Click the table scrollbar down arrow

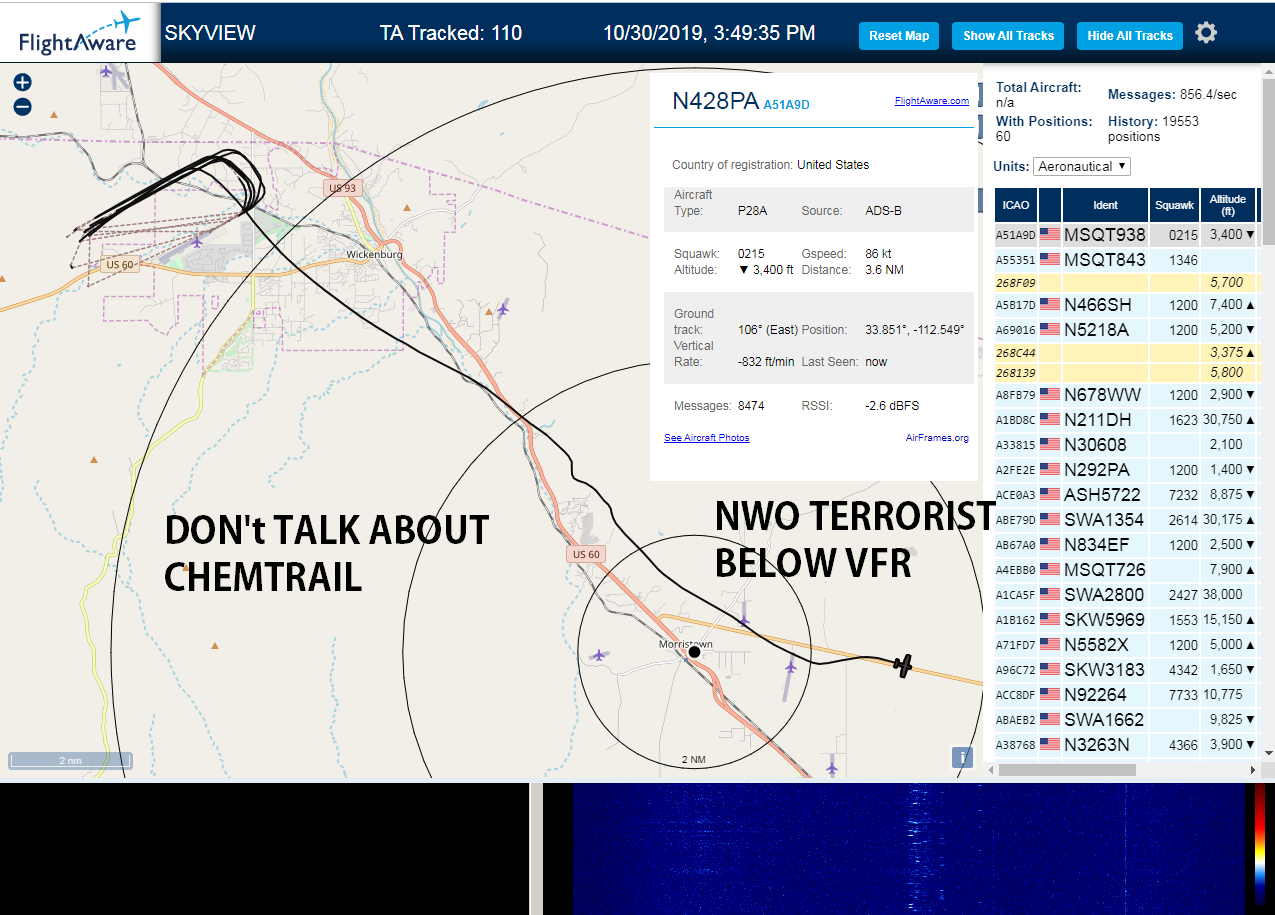pyautogui.click(x=1269, y=753)
